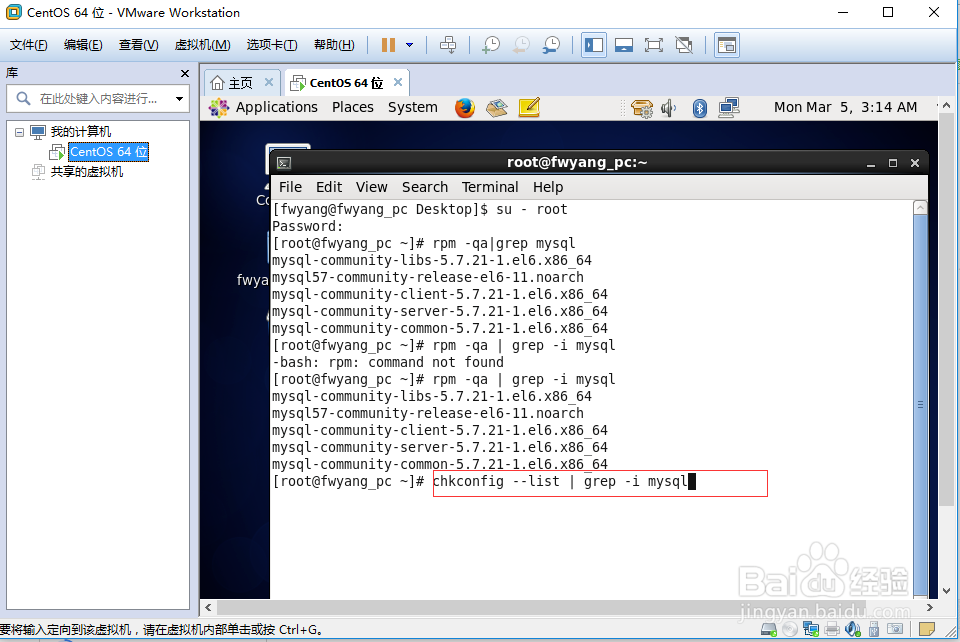960x642 pixels.
Task: Open the GNOME Places menu
Action: pyautogui.click(x=353, y=107)
